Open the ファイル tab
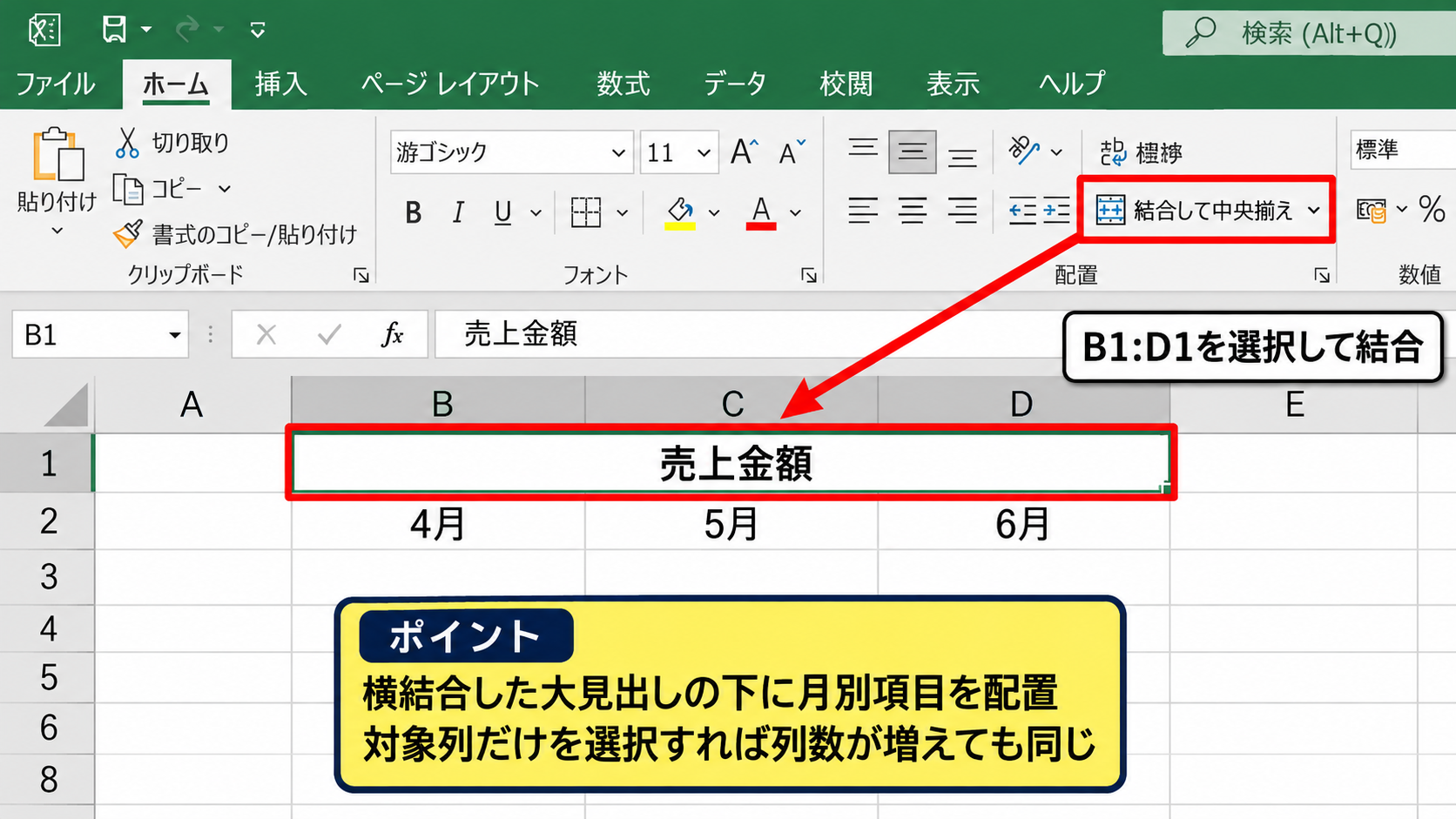Screen dimensions: 1456x819 56,84
